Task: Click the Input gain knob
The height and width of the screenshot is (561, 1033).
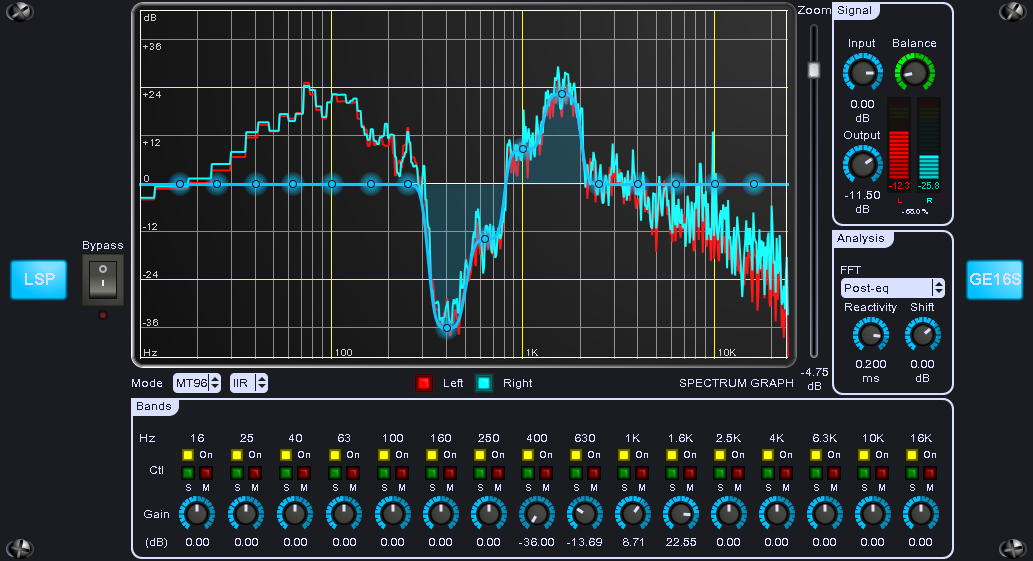Action: pos(862,72)
